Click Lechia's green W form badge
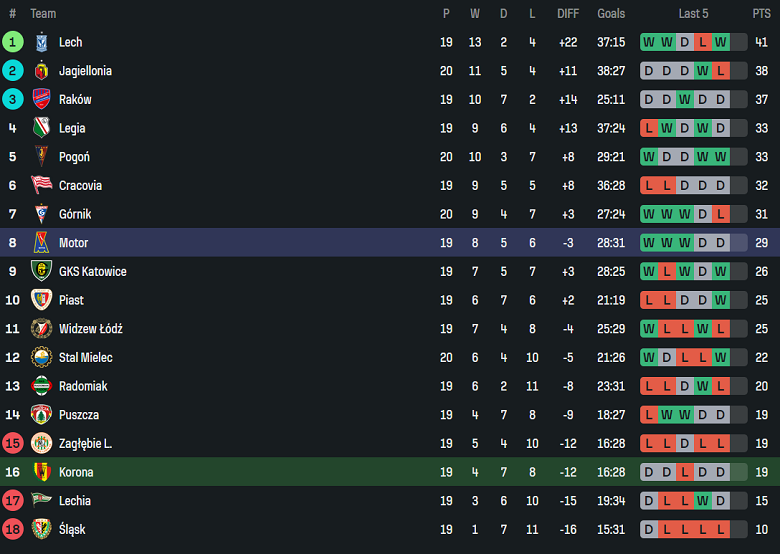 coord(702,501)
